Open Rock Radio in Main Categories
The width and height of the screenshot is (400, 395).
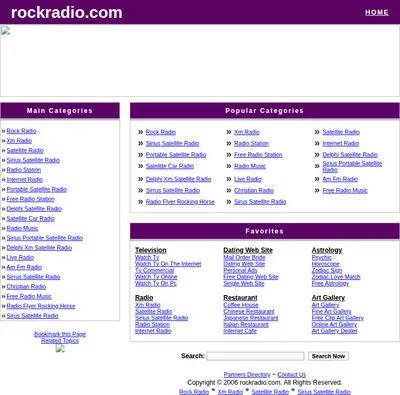[x=21, y=131]
